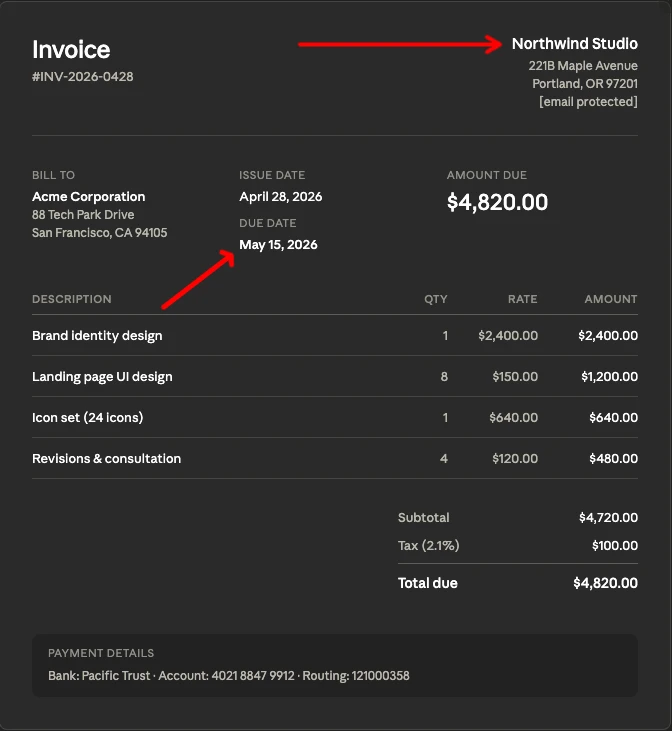Viewport: 672px width, 731px height.
Task: Click the Tax (2.1%) label
Action: pos(429,545)
